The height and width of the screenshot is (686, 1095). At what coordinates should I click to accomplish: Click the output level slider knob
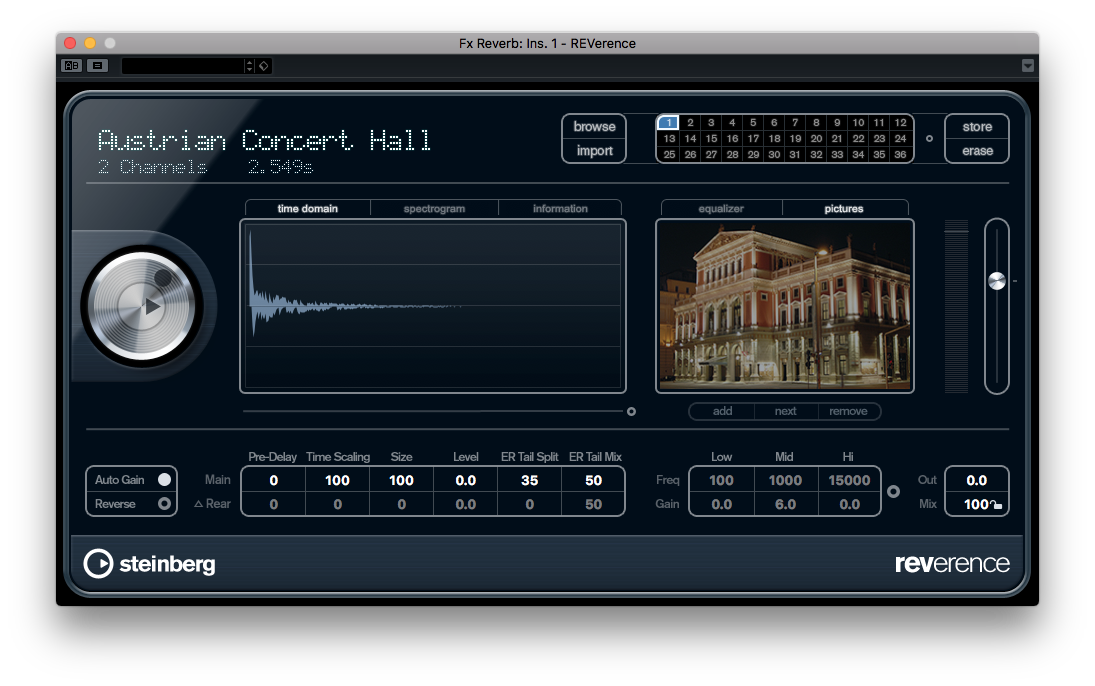[x=997, y=281]
